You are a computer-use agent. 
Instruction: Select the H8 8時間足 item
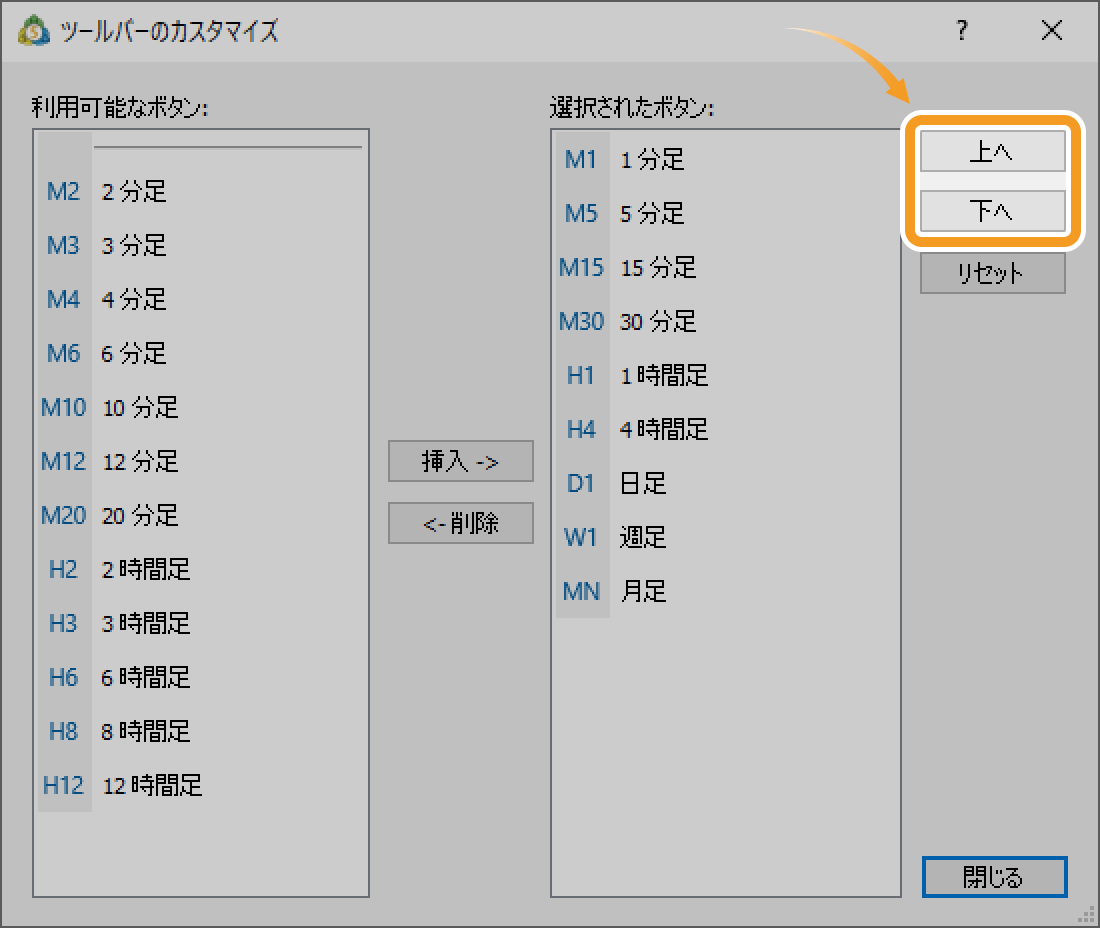click(x=201, y=732)
